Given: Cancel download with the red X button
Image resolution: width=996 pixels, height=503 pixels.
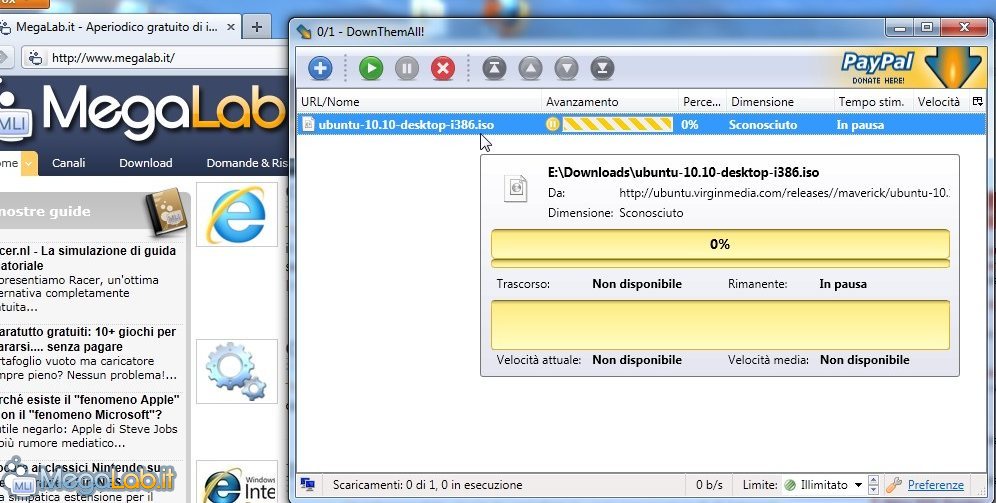Looking at the screenshot, I should (x=442, y=68).
